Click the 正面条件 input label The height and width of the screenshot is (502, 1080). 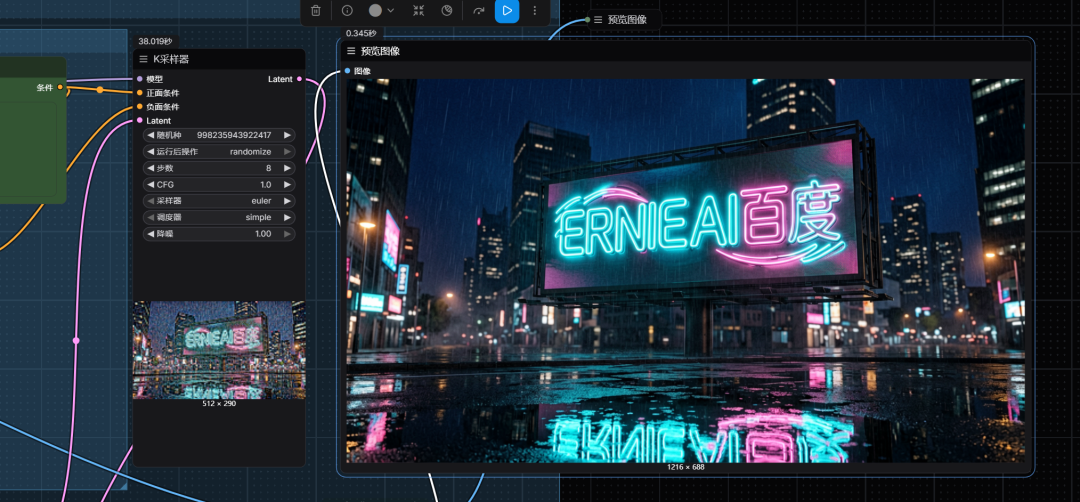tap(163, 93)
